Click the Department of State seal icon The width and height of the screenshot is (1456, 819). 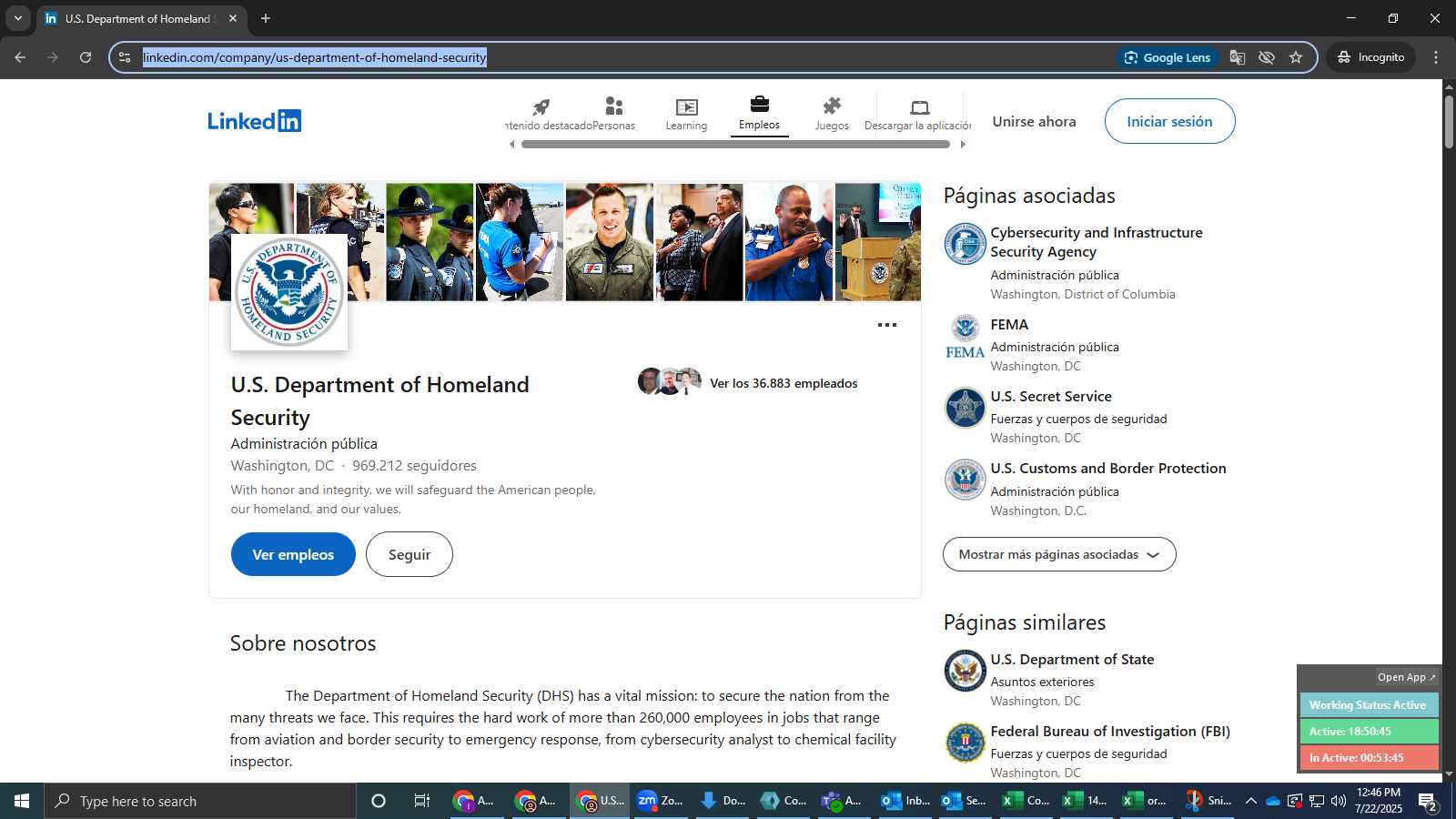tap(966, 671)
